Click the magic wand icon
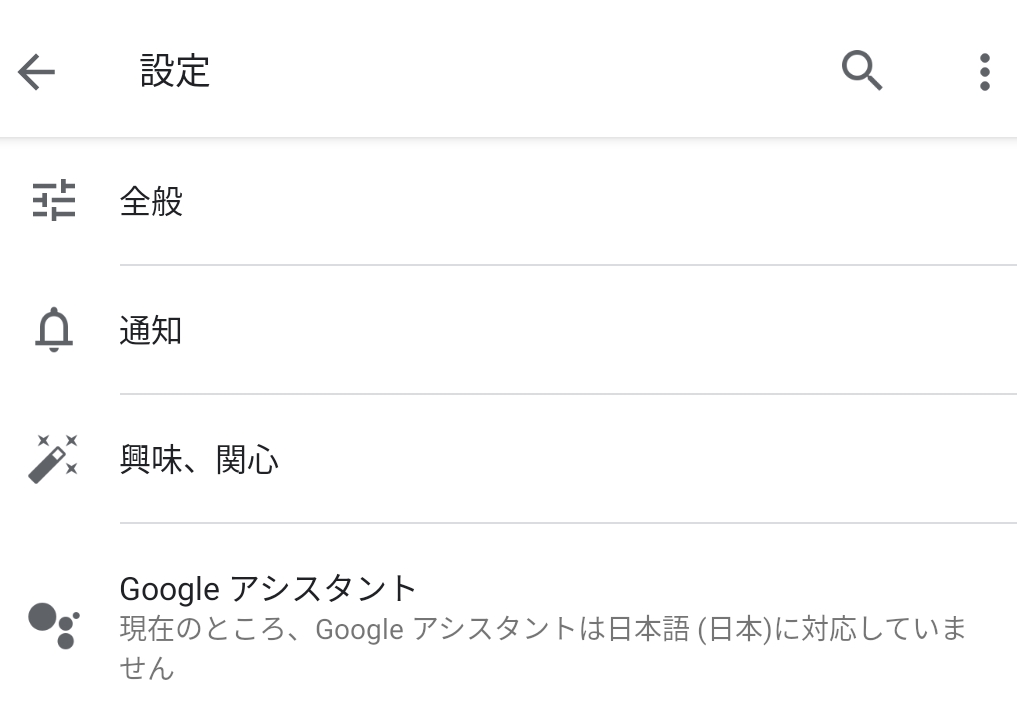Screen dimensions: 1017x710 click(53, 459)
